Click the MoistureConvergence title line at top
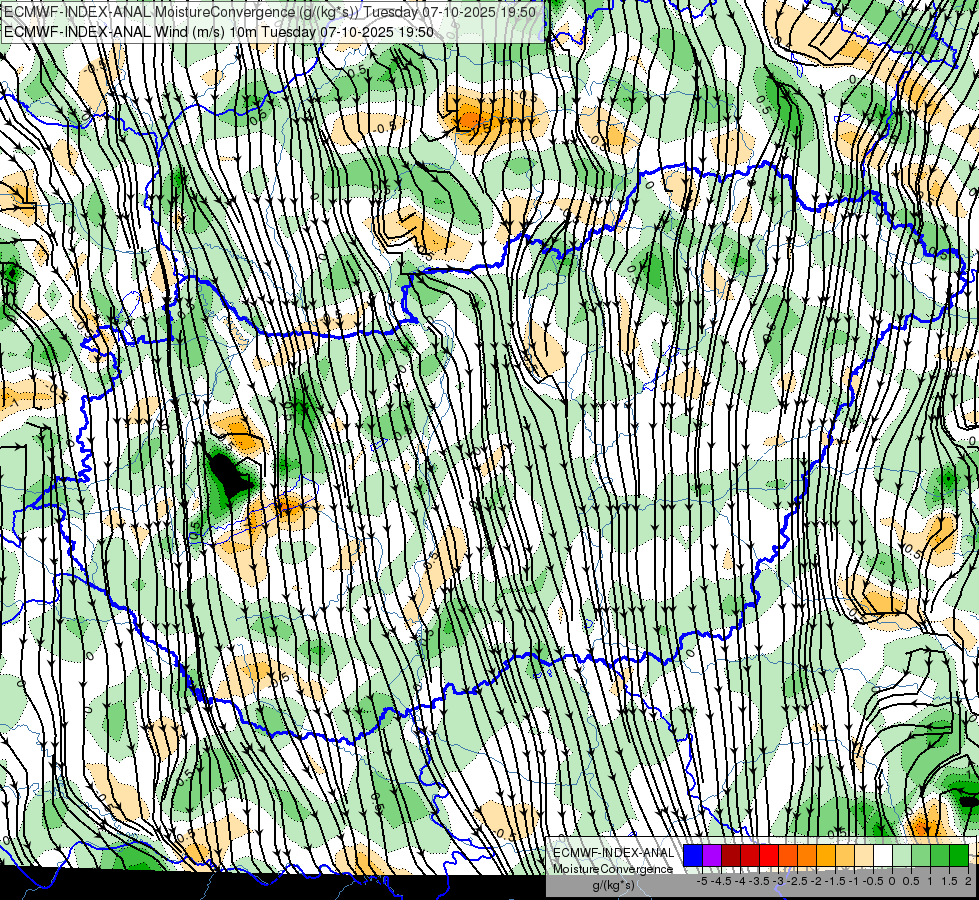The image size is (979, 900). click(269, 12)
